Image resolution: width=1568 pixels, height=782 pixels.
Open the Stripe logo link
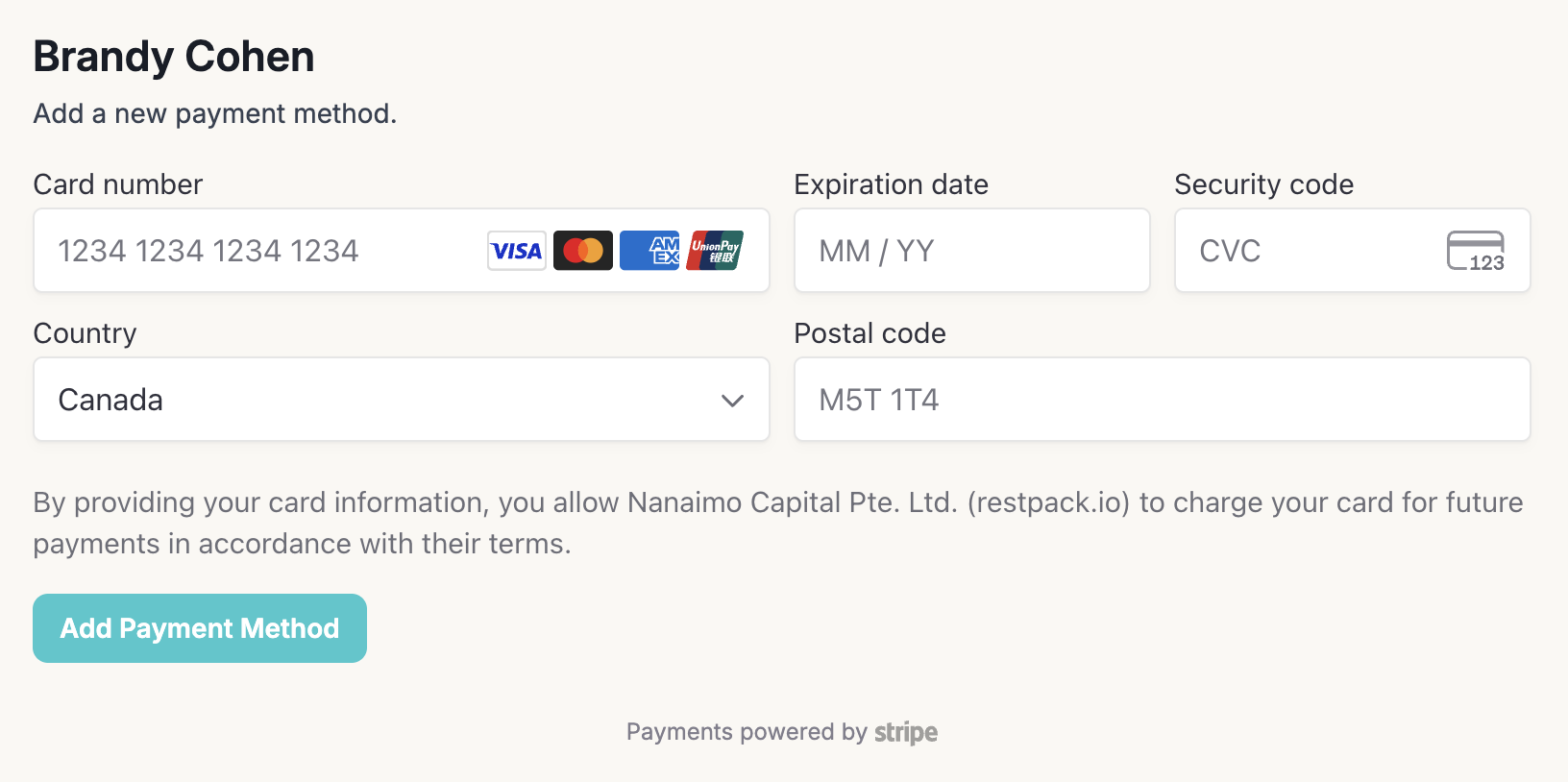(x=905, y=732)
